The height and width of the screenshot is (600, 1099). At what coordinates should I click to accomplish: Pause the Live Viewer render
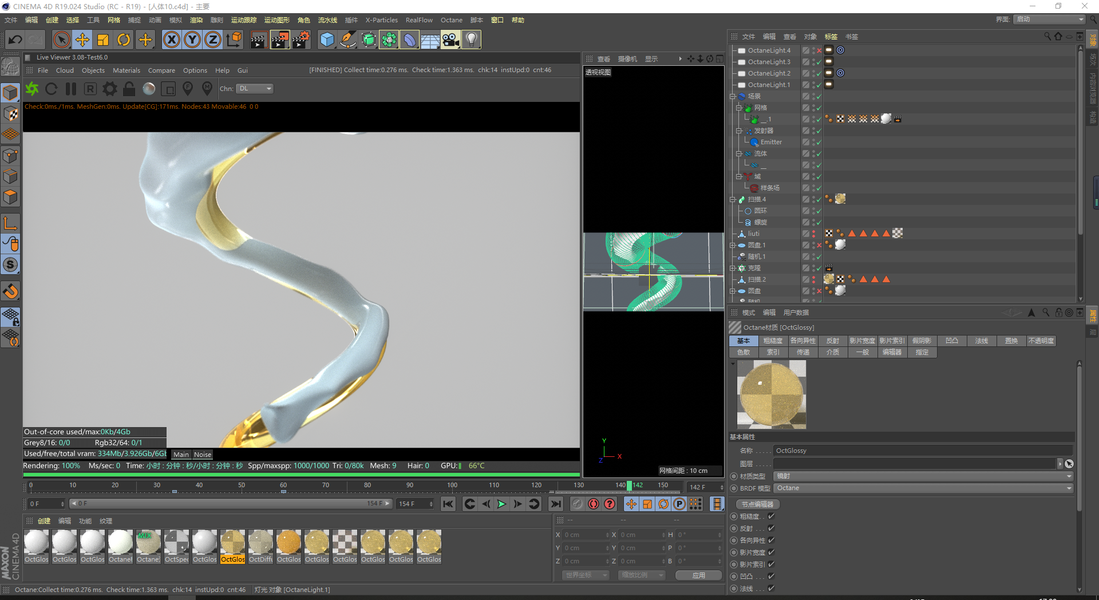pos(71,88)
